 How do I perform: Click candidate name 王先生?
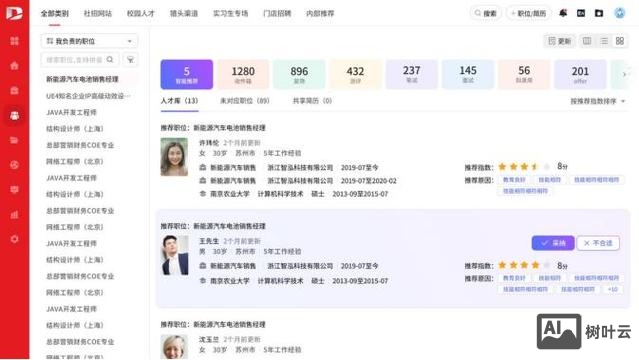pyautogui.click(x=209, y=241)
